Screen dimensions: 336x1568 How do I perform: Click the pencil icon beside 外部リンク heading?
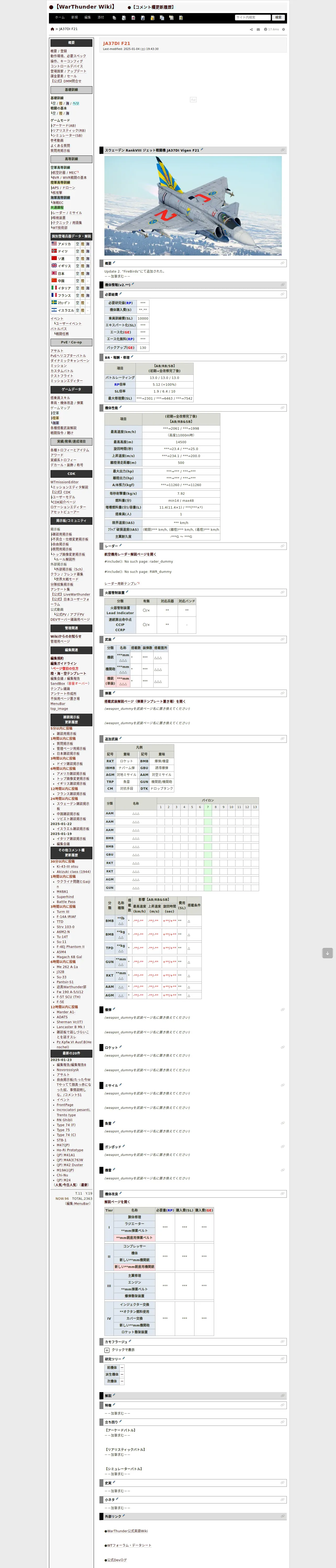(124, 1516)
